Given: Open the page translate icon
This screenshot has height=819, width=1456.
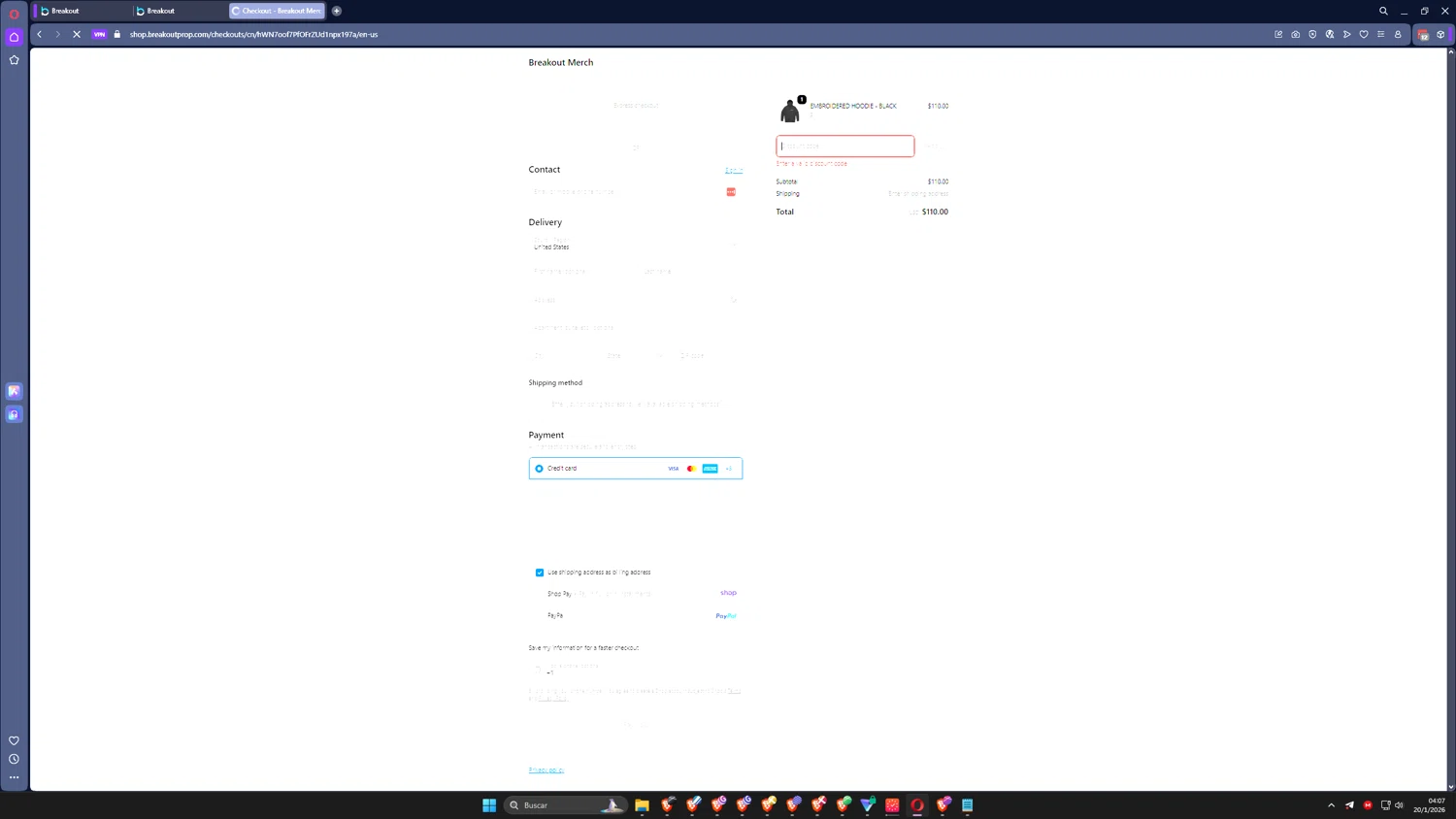Looking at the screenshot, I should coord(1330,34).
